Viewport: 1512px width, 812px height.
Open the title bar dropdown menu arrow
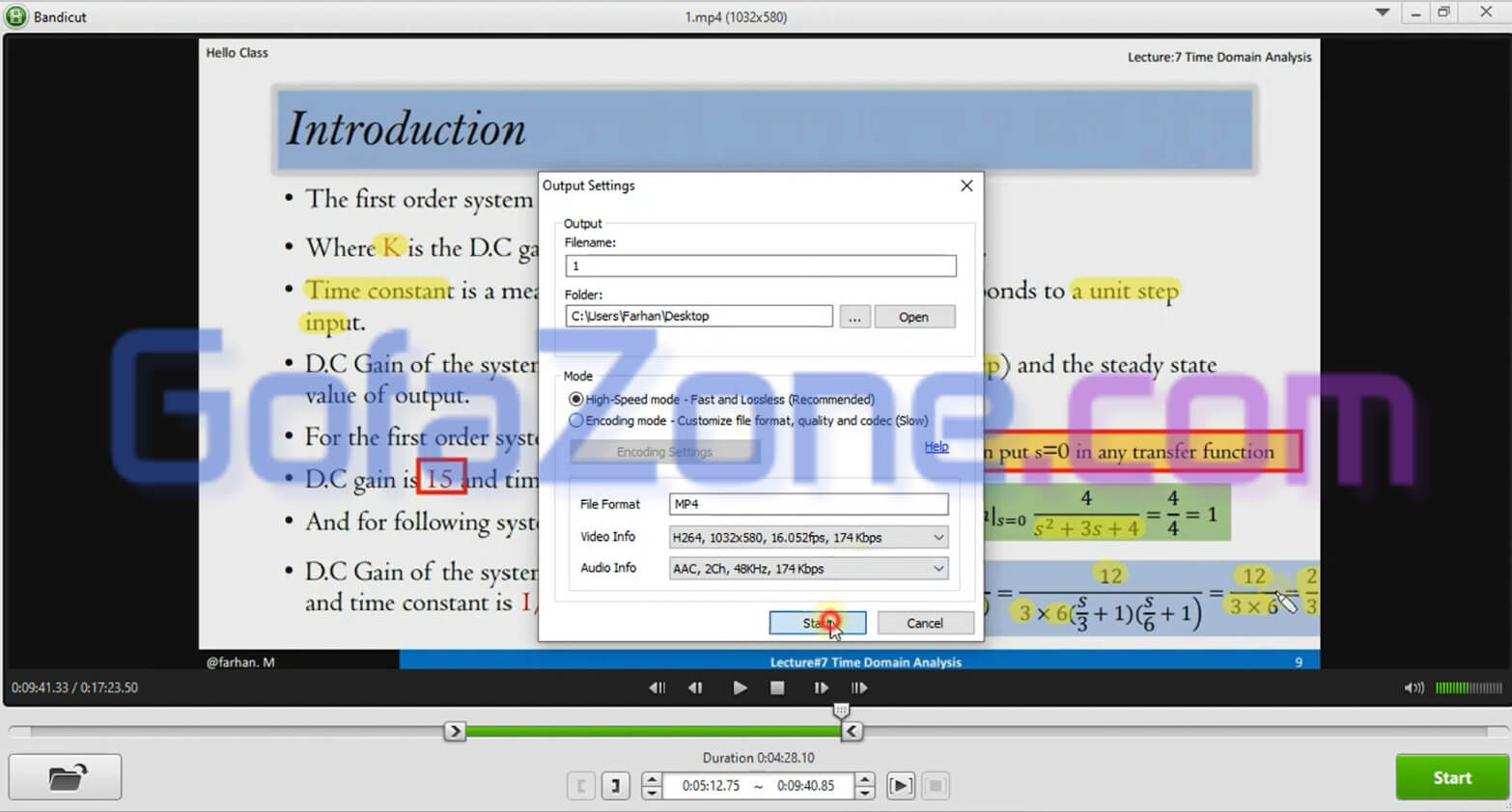tap(1383, 13)
